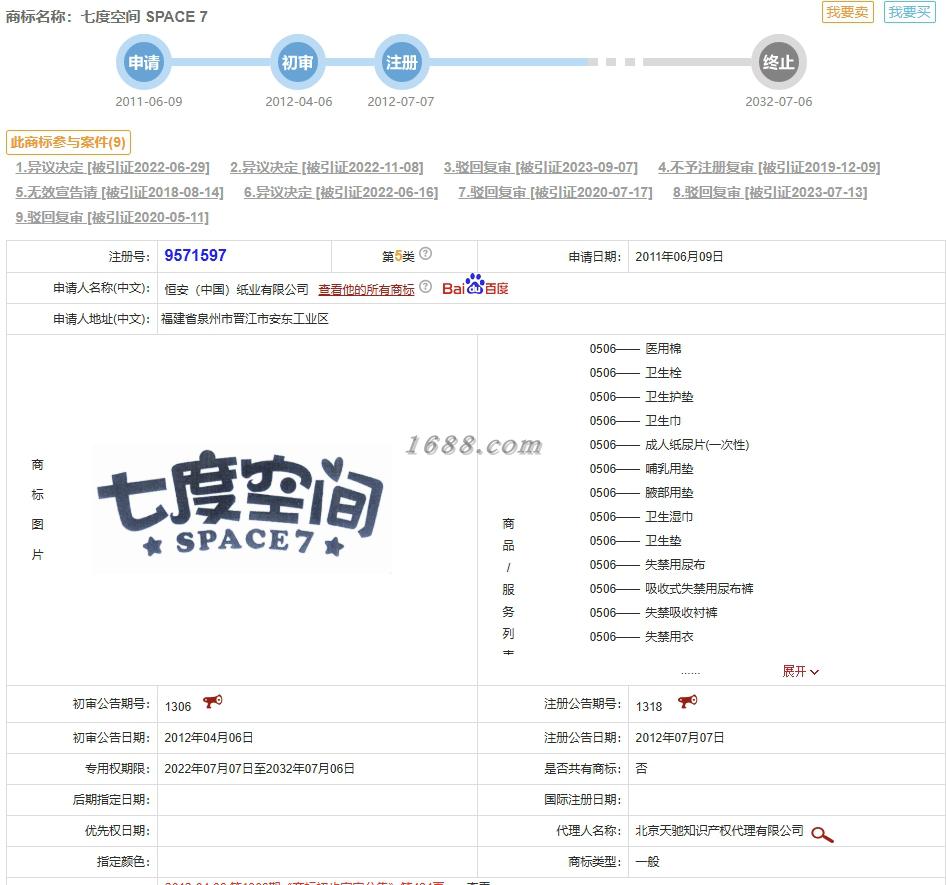
Task: Open case link 8.驳回复审 2023-07-13
Action: click(x=770, y=192)
